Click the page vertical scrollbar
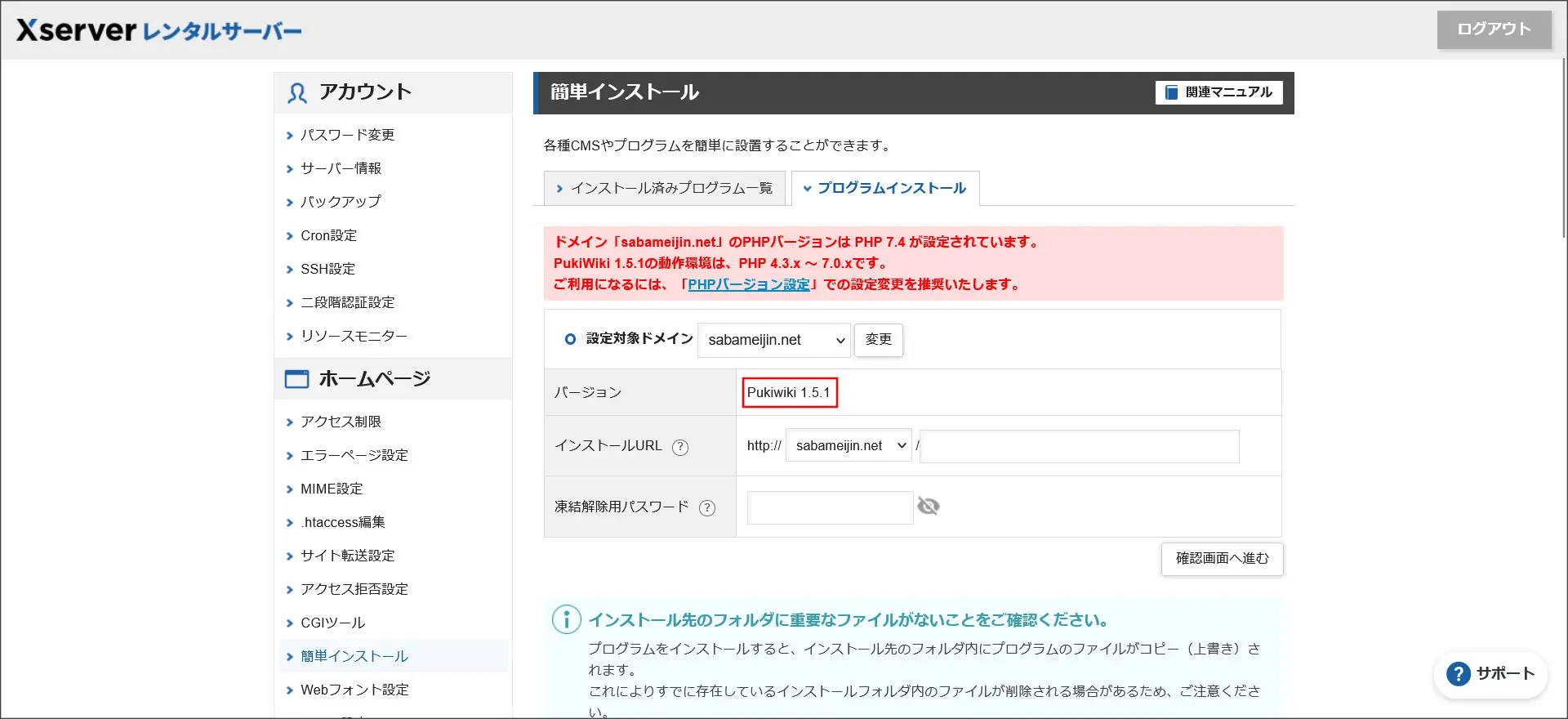This screenshot has width=1568, height=719. click(x=1562, y=147)
